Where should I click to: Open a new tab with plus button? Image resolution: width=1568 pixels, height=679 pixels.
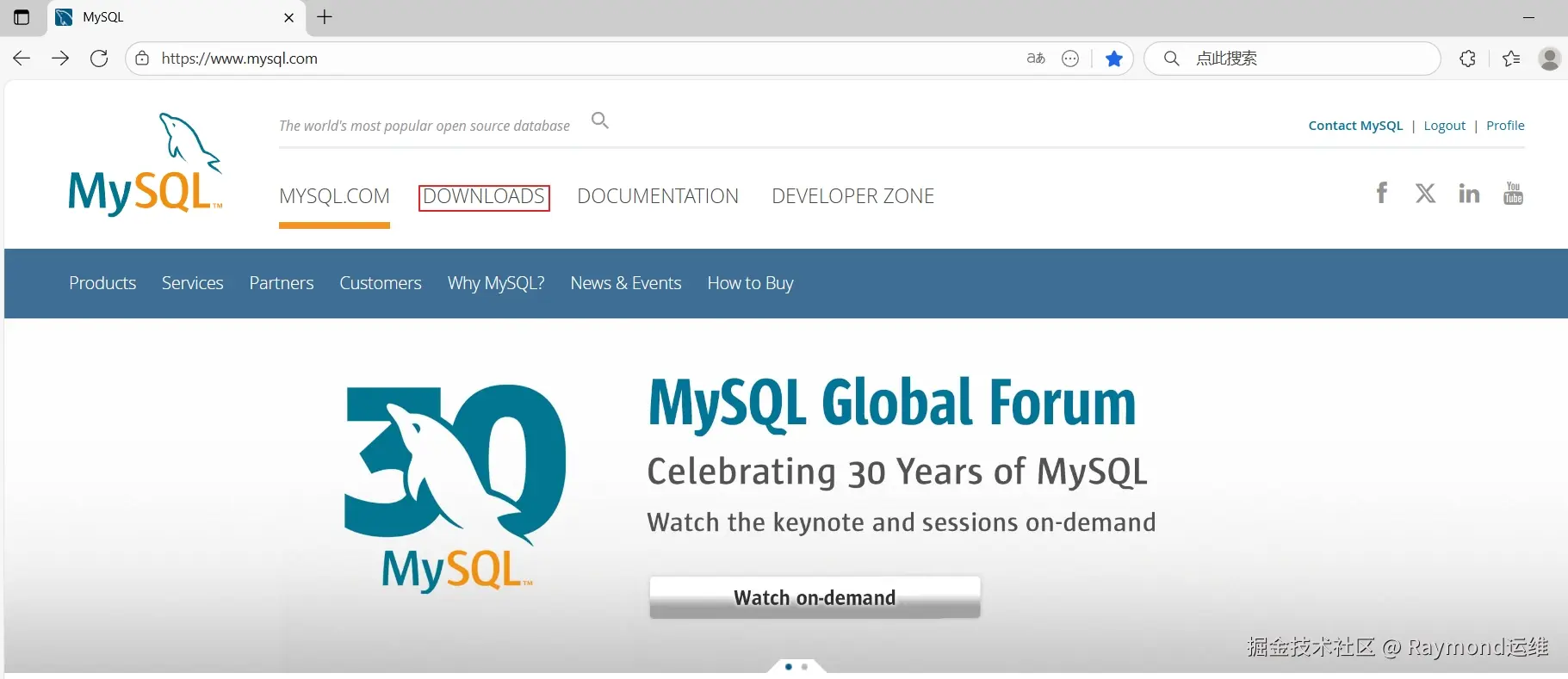point(325,17)
